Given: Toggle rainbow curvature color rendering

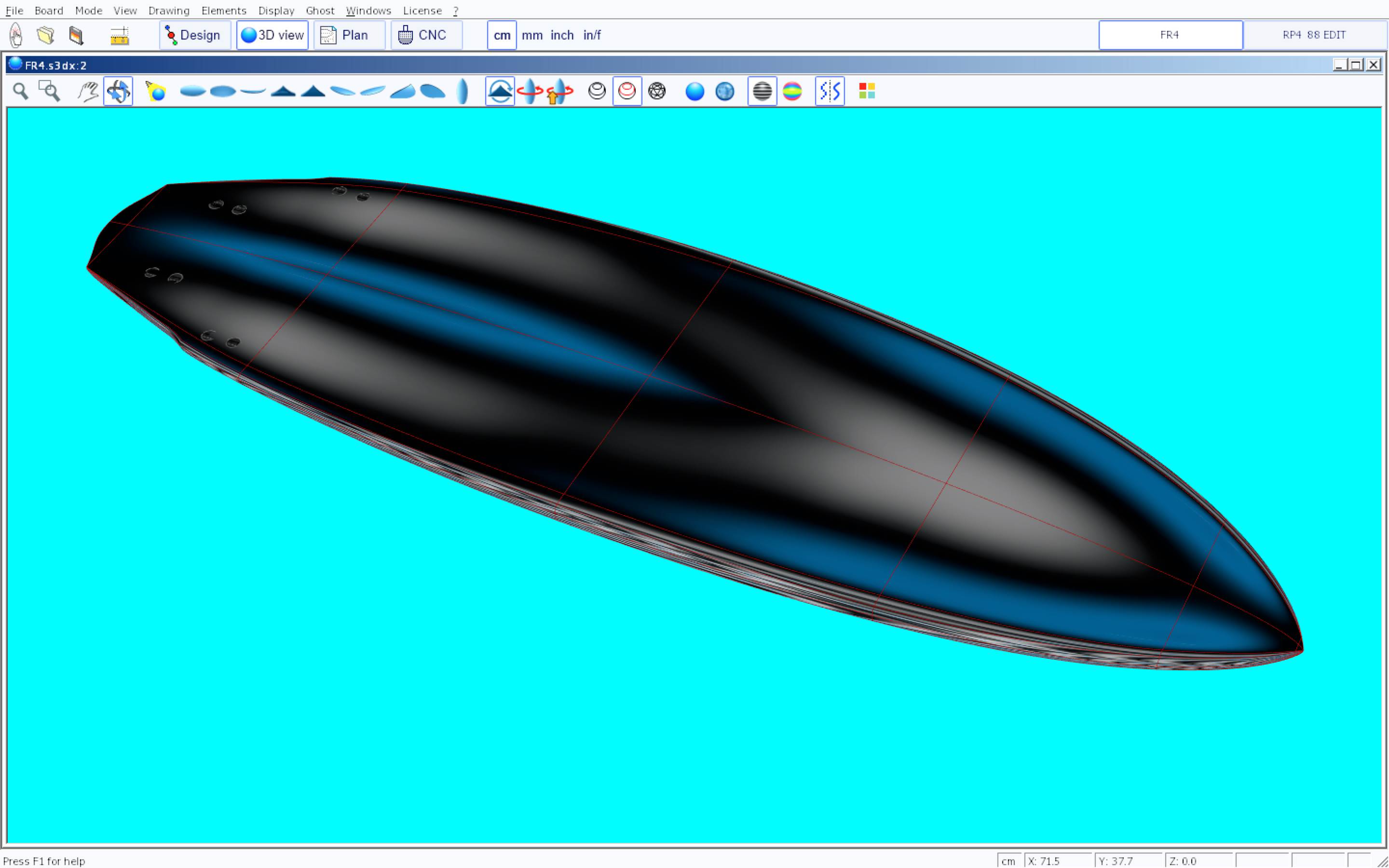Looking at the screenshot, I should 792,91.
